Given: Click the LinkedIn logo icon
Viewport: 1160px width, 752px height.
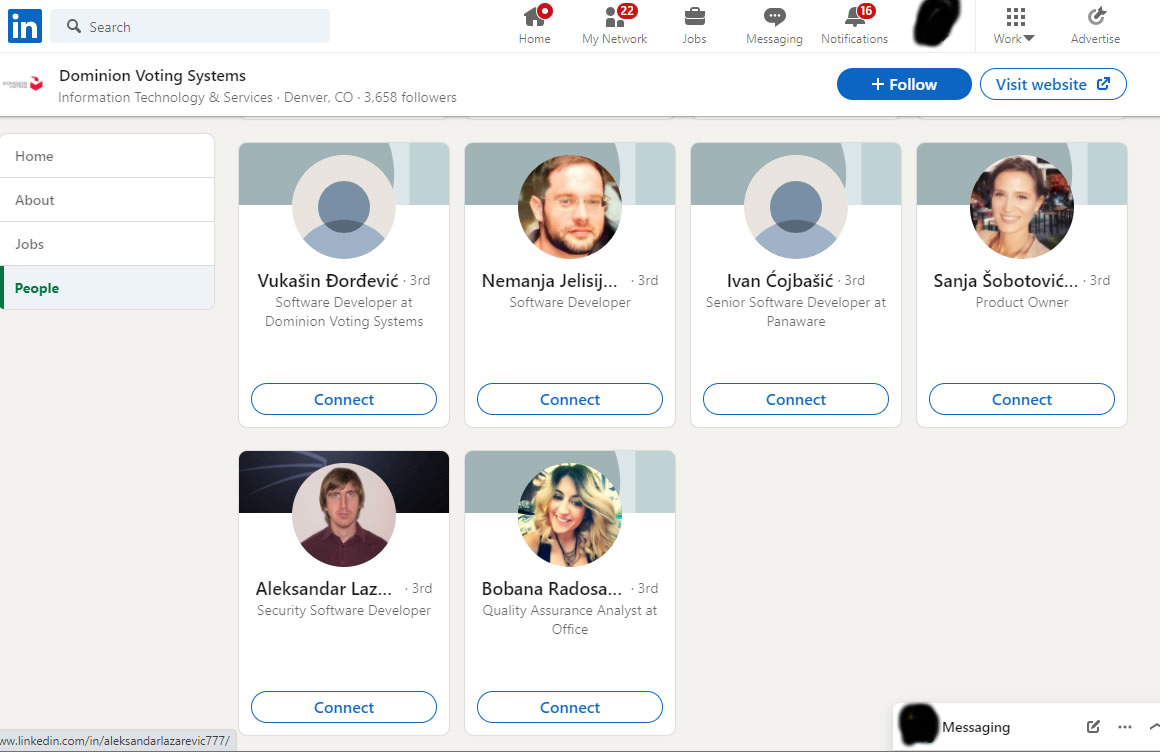Looking at the screenshot, I should point(24,26).
